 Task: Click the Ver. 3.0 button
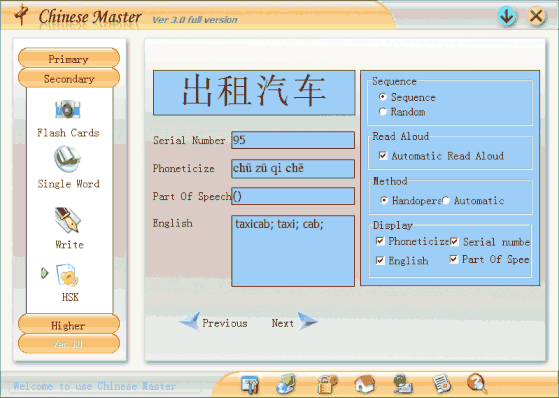[69, 344]
